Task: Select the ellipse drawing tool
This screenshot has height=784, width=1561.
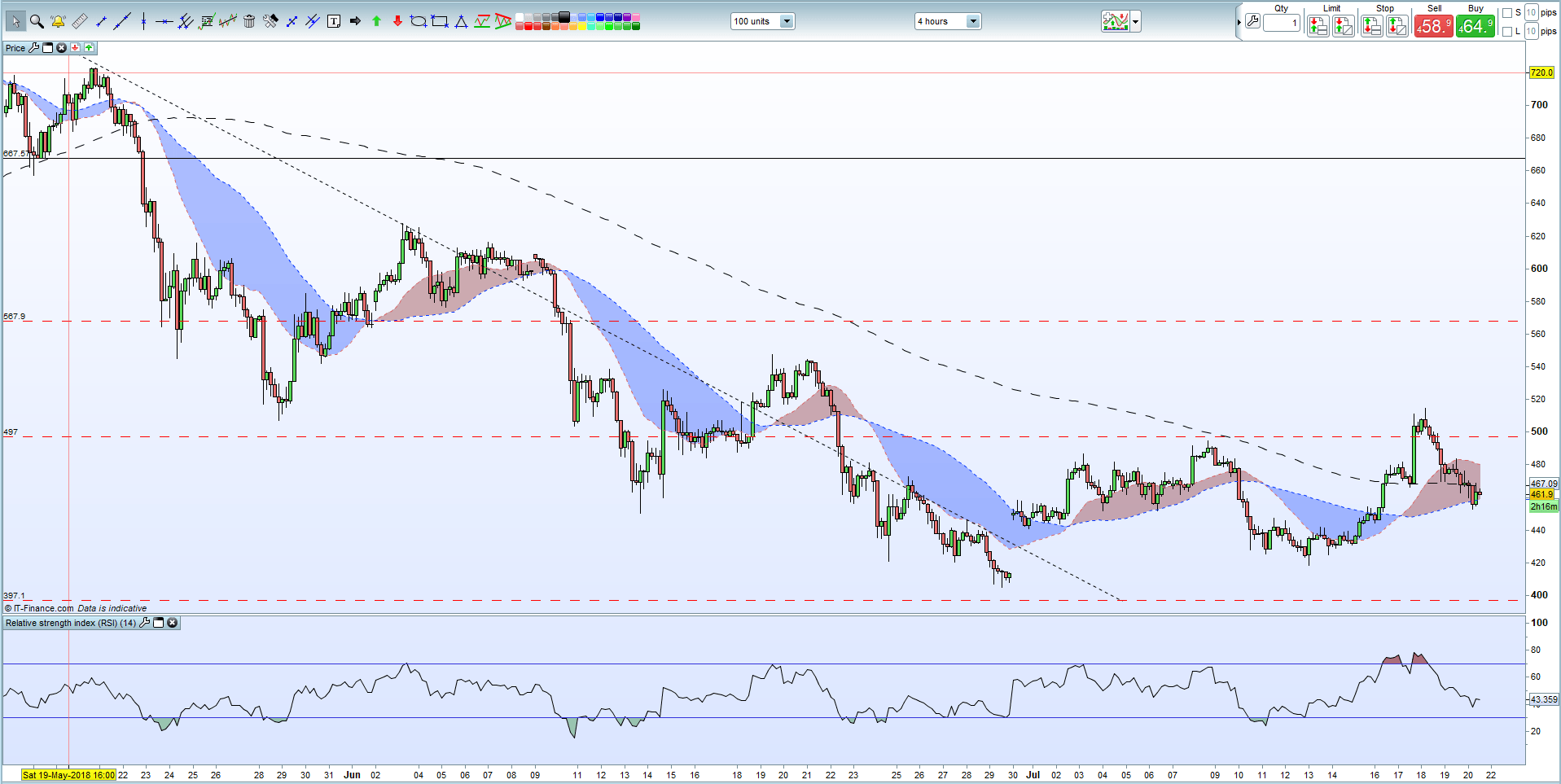Action: click(x=419, y=21)
